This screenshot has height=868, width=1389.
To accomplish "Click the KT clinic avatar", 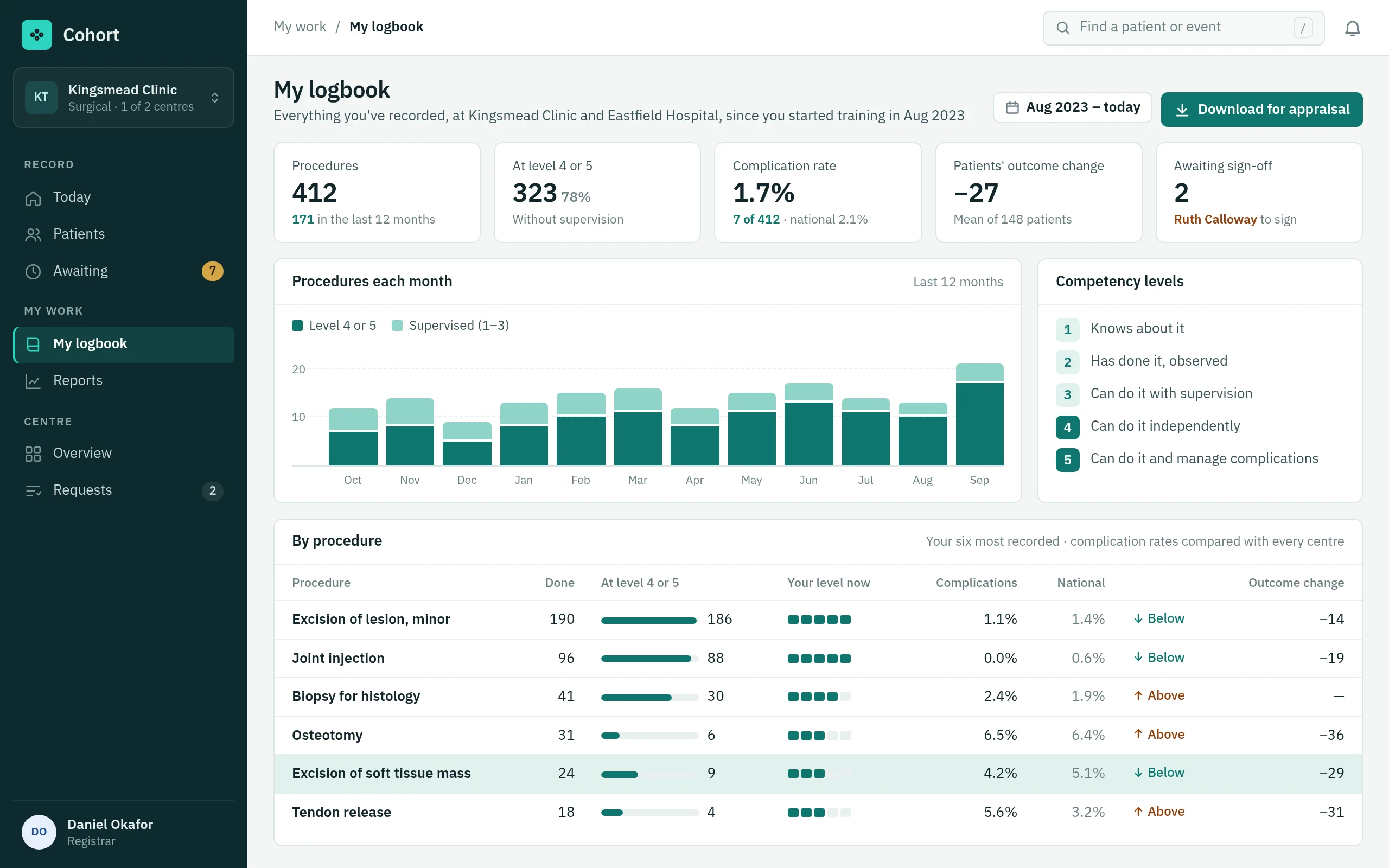I will 41,97.
